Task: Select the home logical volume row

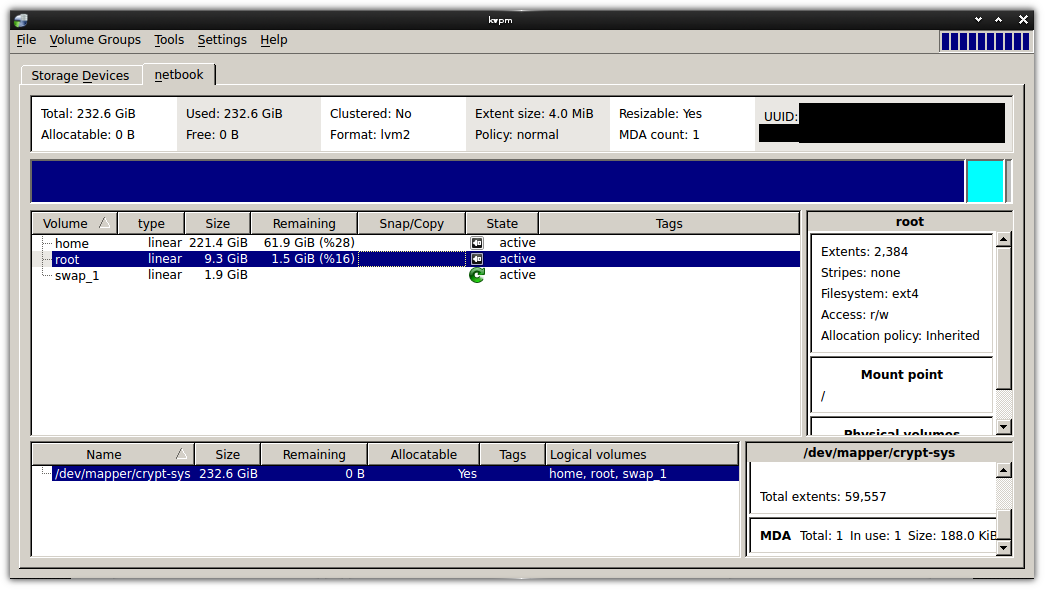Action: (71, 242)
